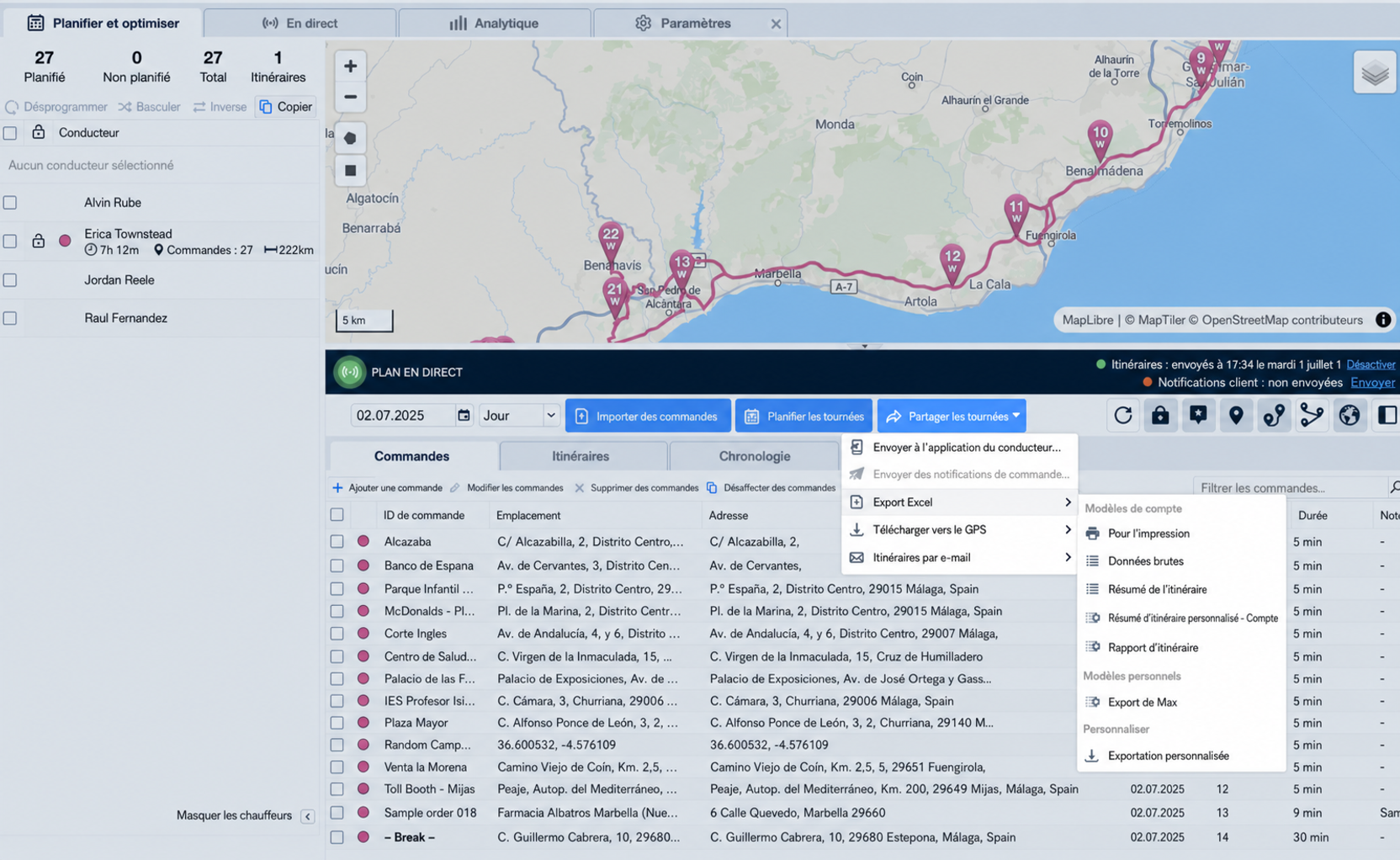This screenshot has width=1400, height=860.
Task: Click the pink route dot for Erica Townstead
Action: coord(65,242)
